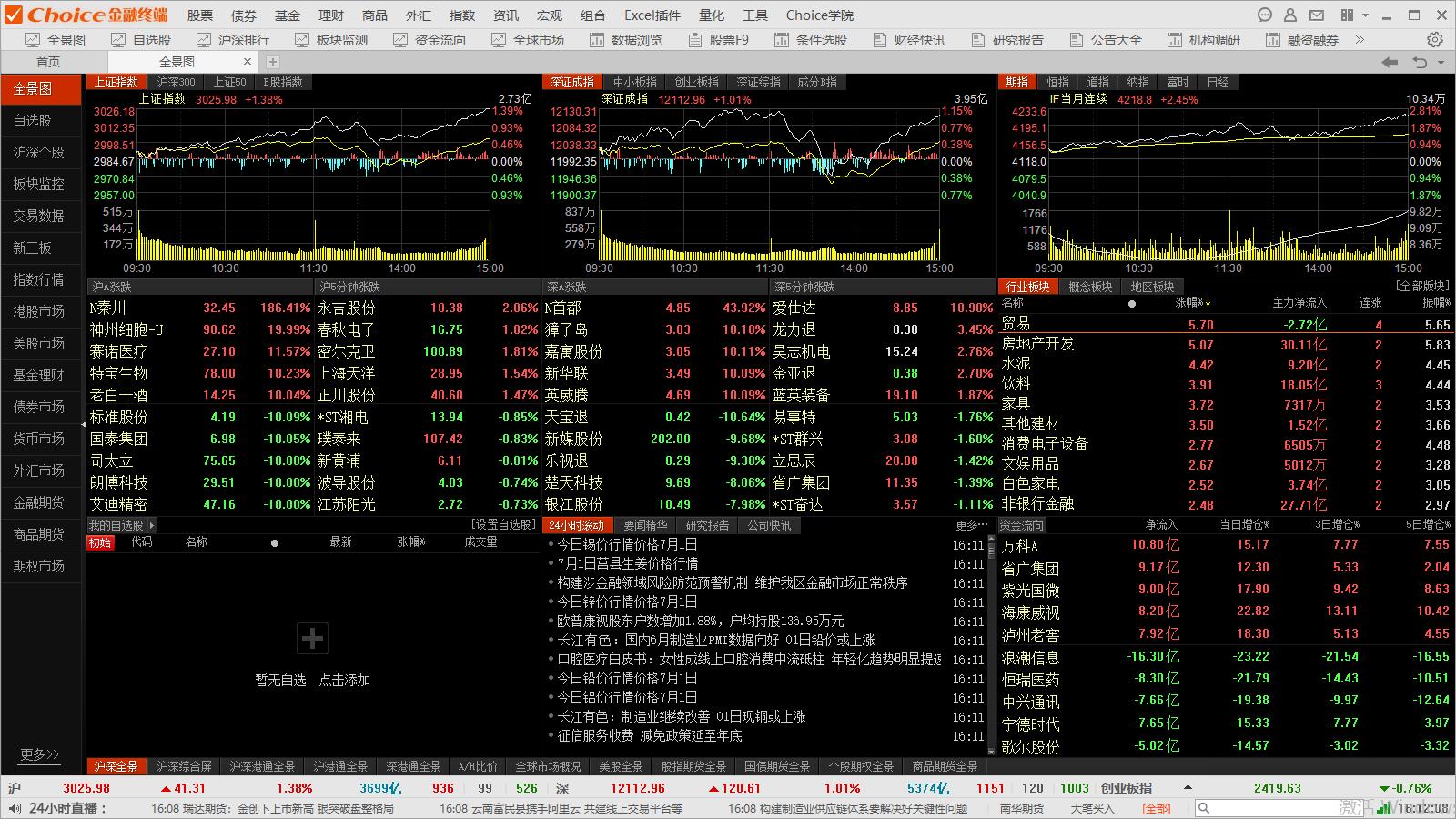Switch to the 沪深300 chart tab

coord(176,82)
